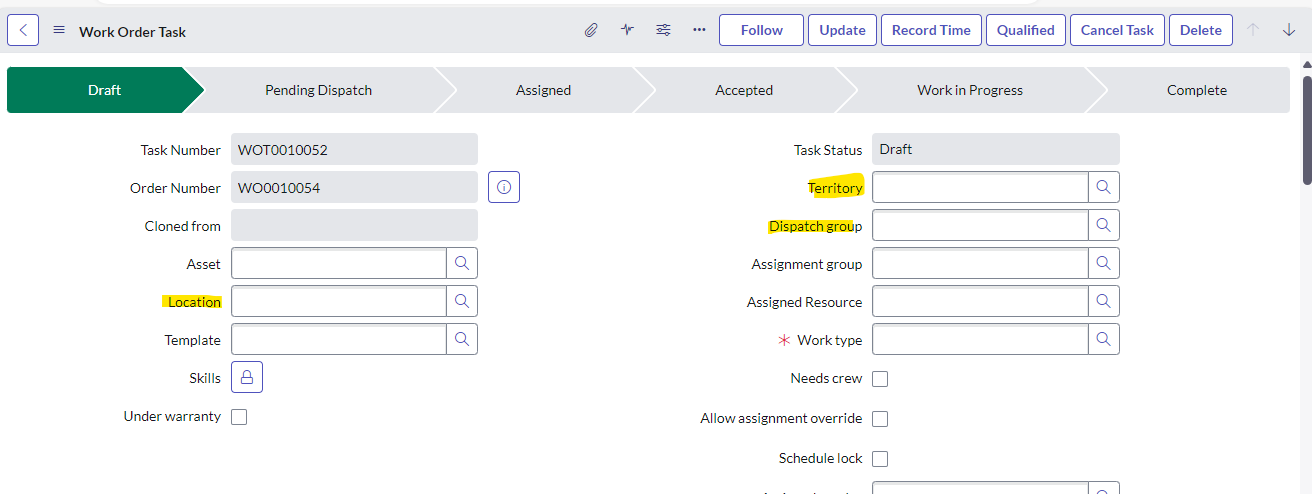Image resolution: width=1312 pixels, height=494 pixels.
Task: Open the more options ellipsis icon
Action: pos(699,30)
